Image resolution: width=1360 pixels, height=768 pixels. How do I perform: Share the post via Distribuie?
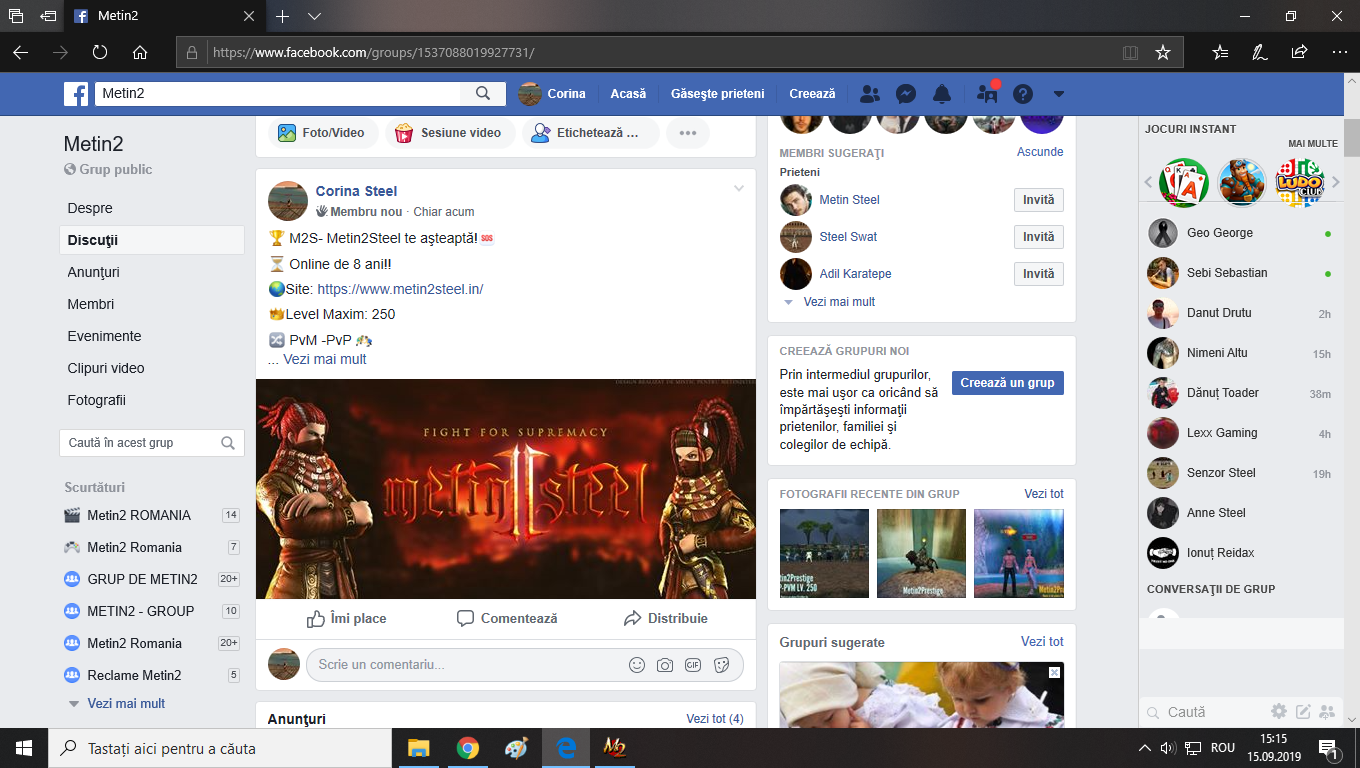[665, 618]
